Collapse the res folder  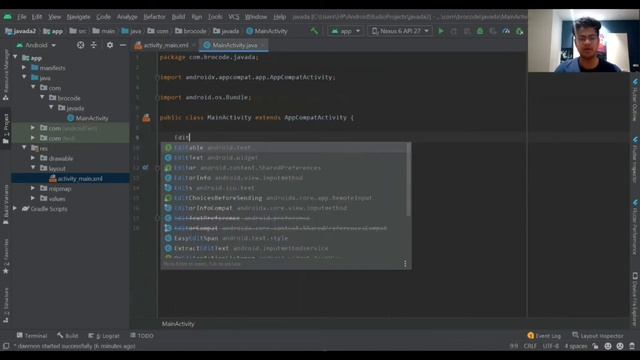[24, 148]
